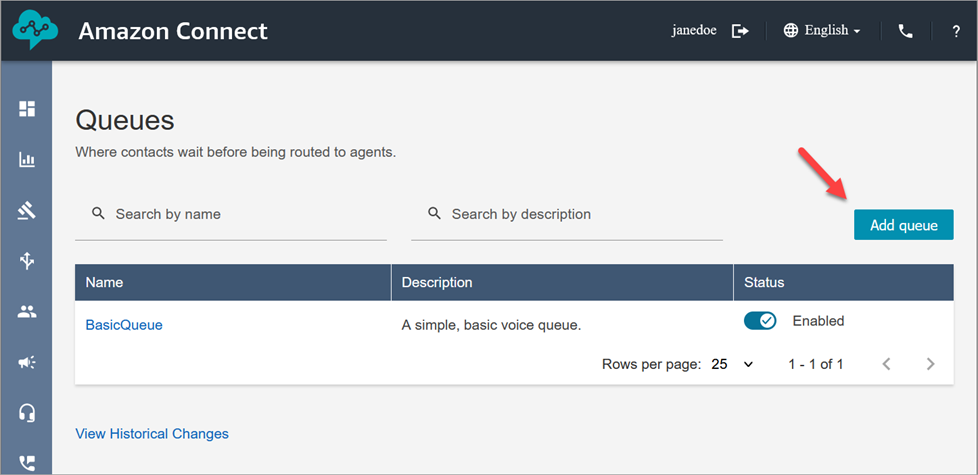This screenshot has width=978, height=475.
Task: Click the log out icon beside janedoe
Action: point(740,31)
